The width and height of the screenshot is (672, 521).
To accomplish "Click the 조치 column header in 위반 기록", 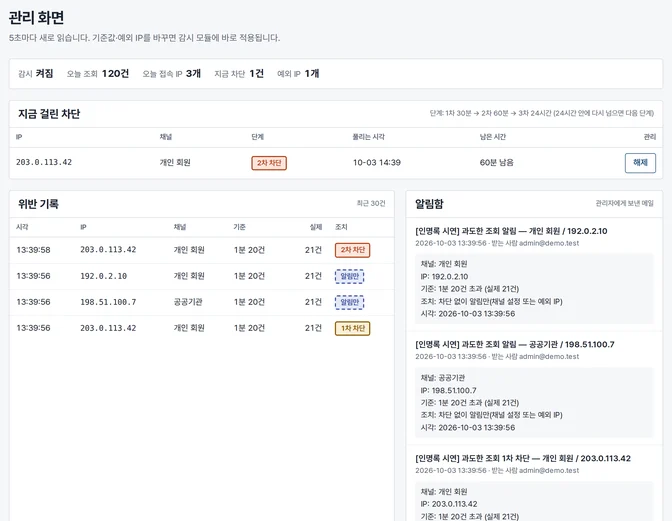I will (x=341, y=227).
